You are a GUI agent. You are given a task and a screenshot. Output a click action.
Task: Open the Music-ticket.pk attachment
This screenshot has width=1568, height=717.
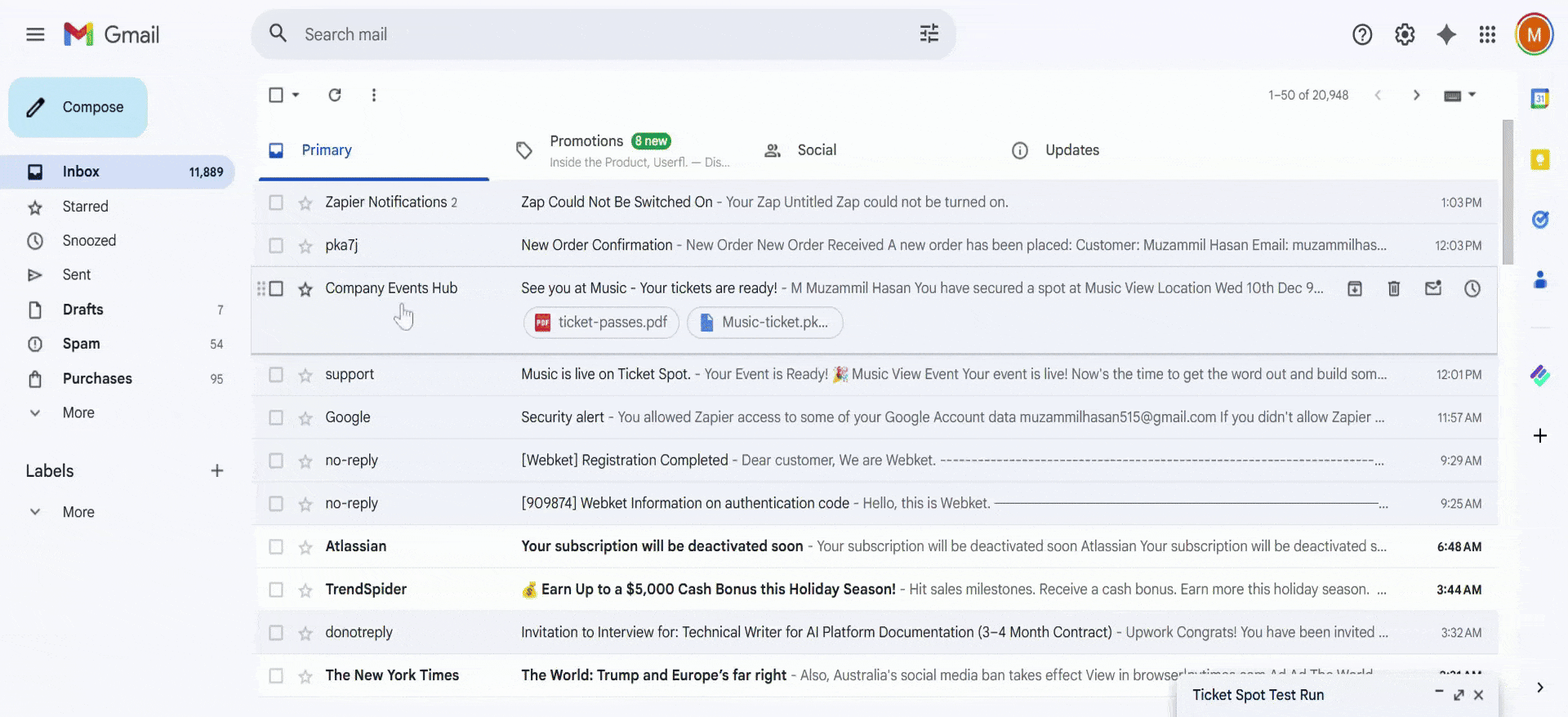(765, 323)
